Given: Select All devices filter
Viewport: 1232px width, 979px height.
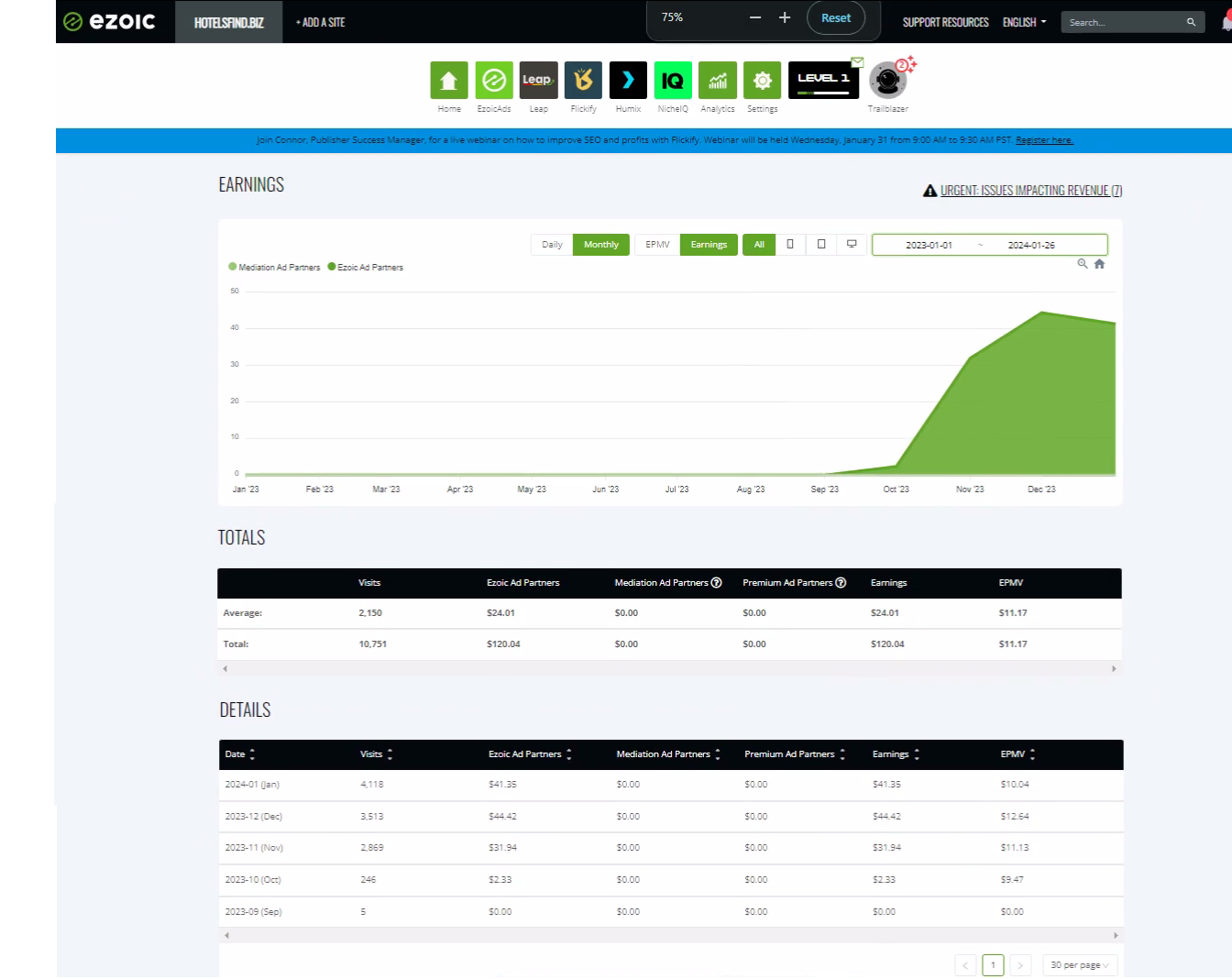Looking at the screenshot, I should tap(759, 245).
